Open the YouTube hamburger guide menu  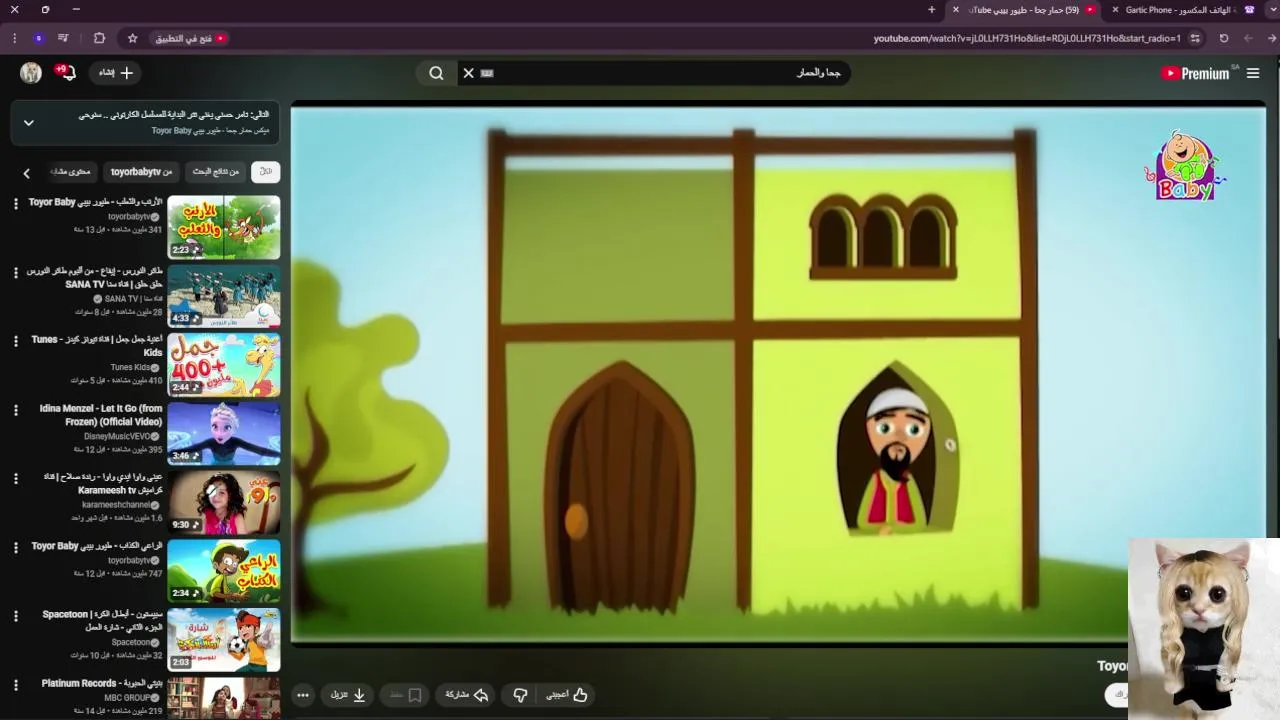click(1253, 73)
